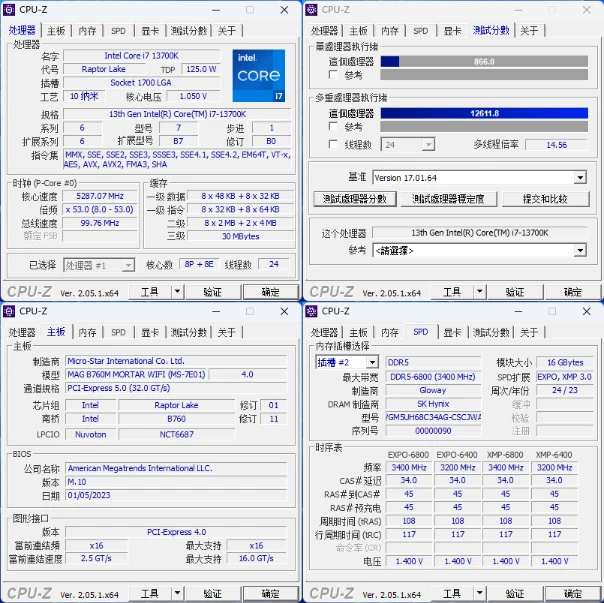The image size is (604, 603).
Task: Click the Intel Core i7 logo badge
Action: (x=258, y=76)
